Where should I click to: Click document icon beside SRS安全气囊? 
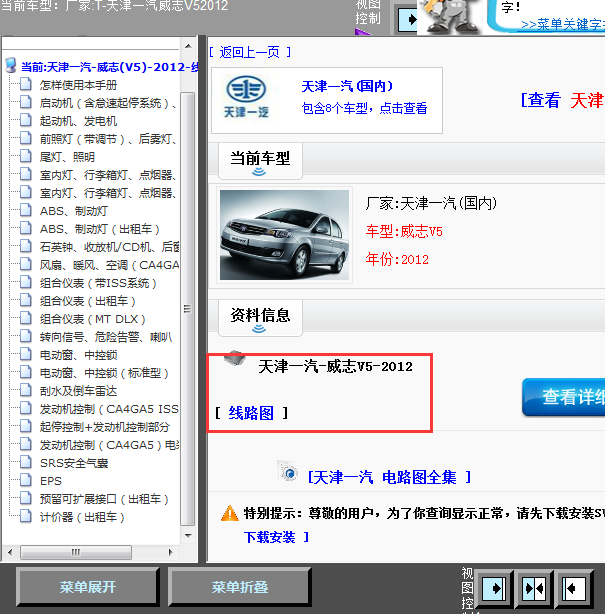[26, 462]
